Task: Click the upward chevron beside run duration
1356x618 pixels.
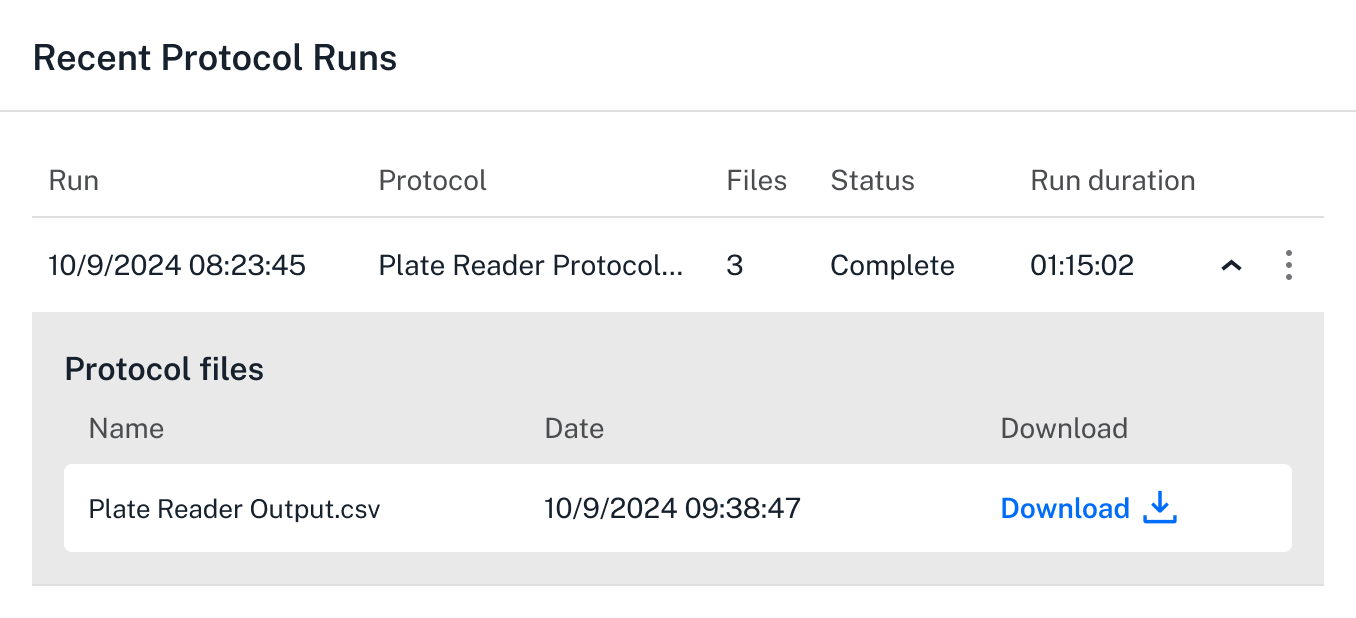Action: click(1231, 265)
